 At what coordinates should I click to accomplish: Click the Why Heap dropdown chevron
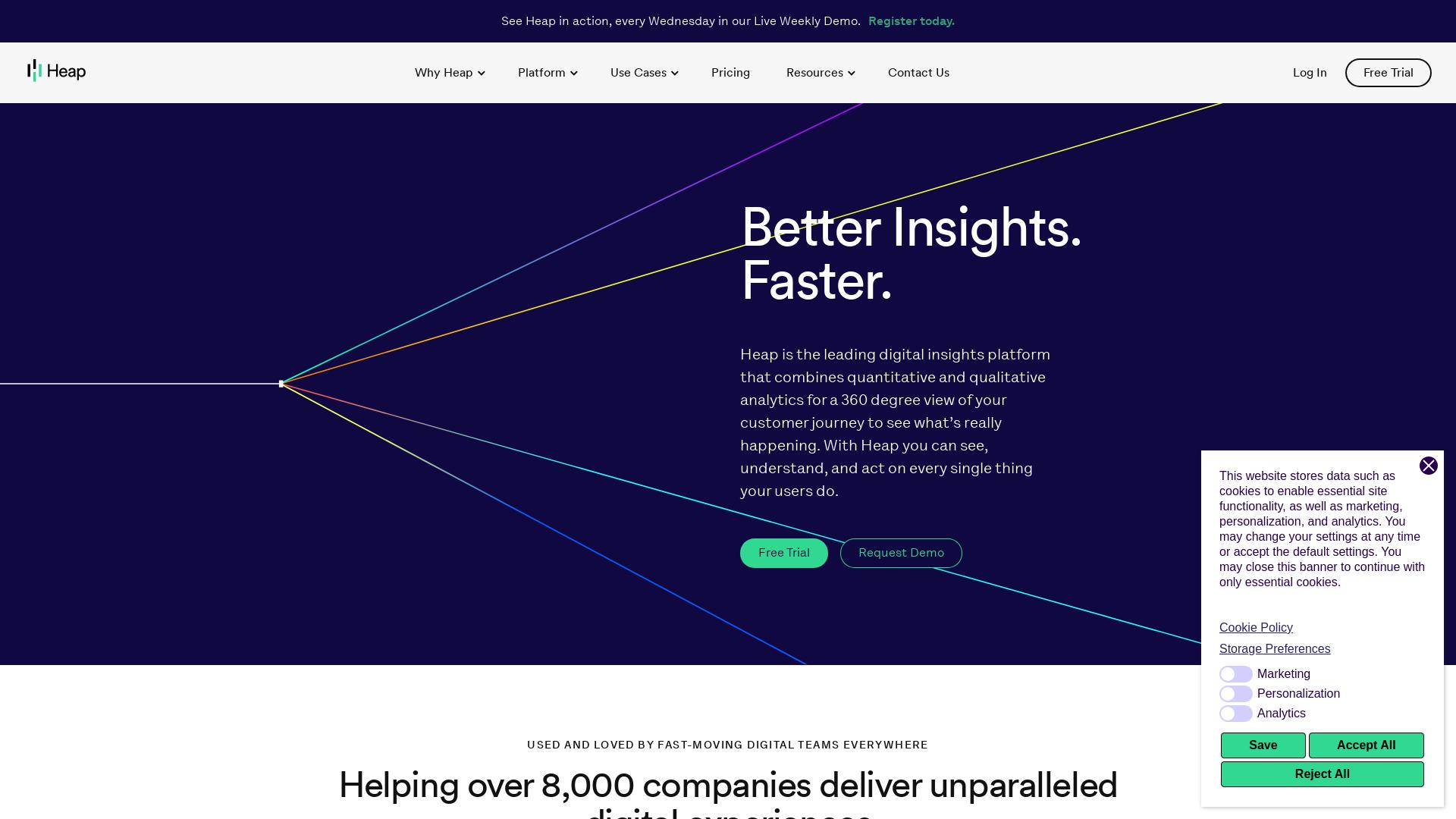pos(481,73)
